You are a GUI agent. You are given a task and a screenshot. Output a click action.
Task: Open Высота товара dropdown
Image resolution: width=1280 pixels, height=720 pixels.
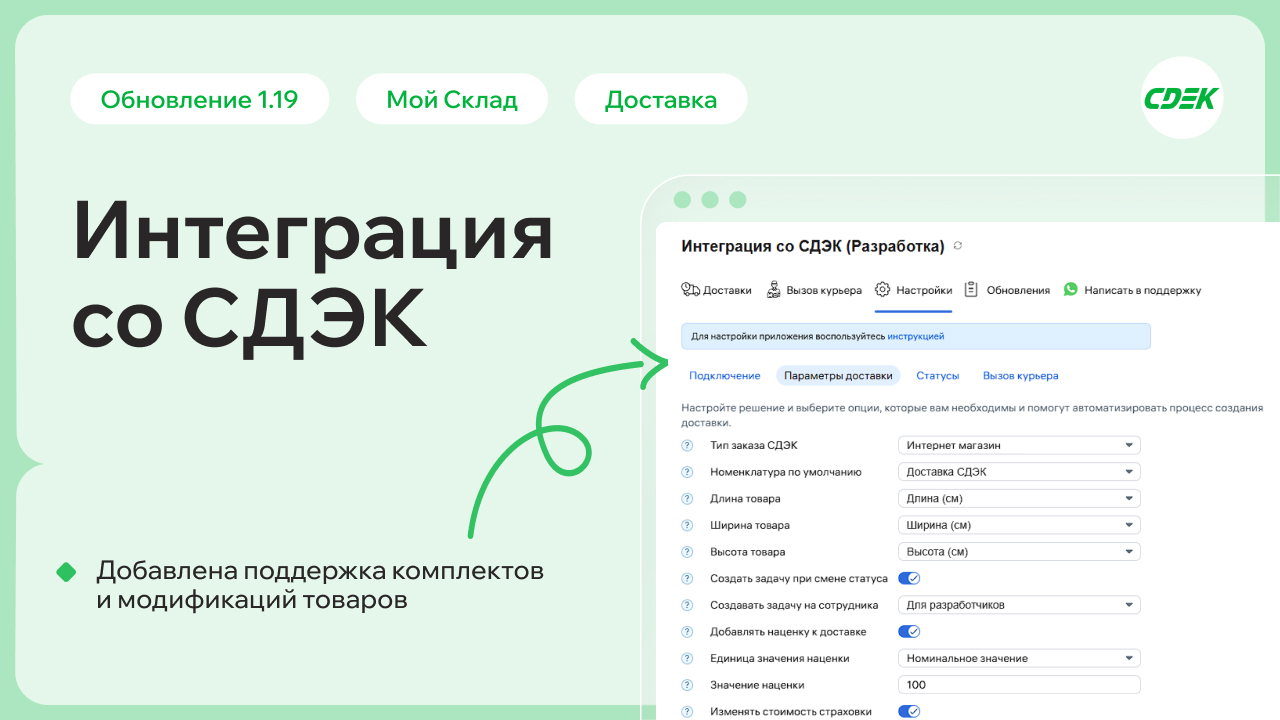(1019, 551)
